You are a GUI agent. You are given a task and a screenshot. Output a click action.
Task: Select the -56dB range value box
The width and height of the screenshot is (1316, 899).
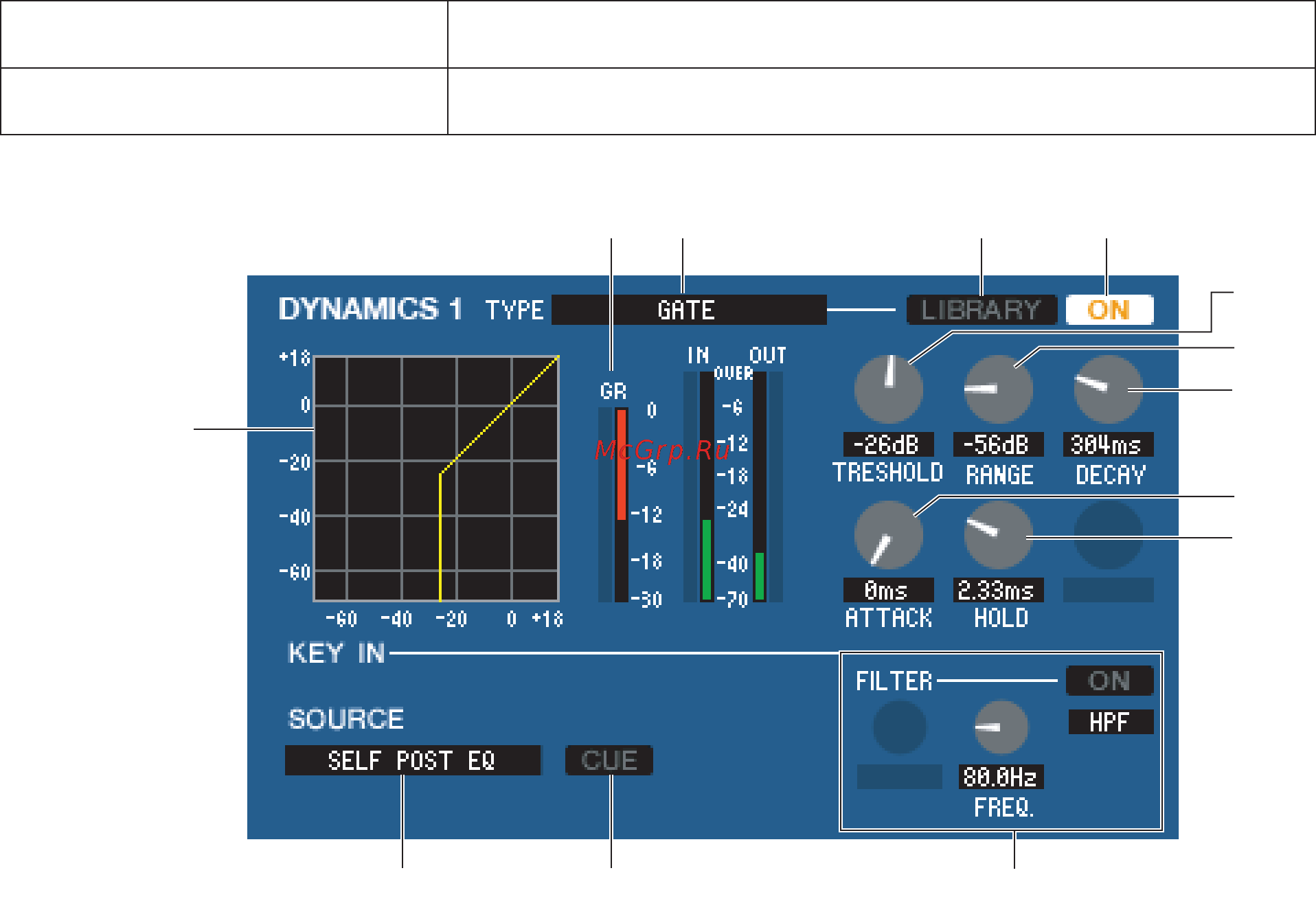coord(998,444)
